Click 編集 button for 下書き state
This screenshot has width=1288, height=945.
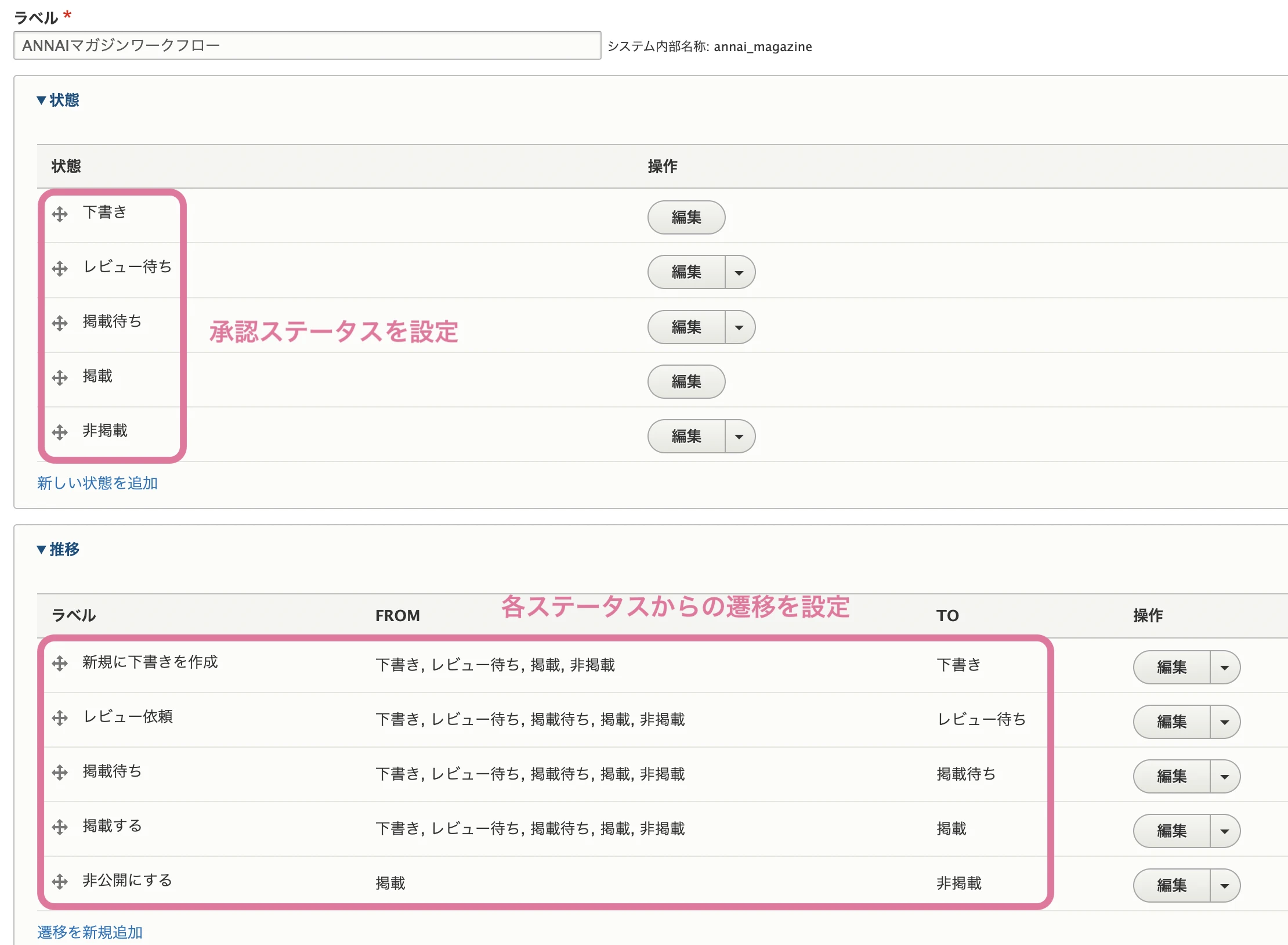pos(686,218)
